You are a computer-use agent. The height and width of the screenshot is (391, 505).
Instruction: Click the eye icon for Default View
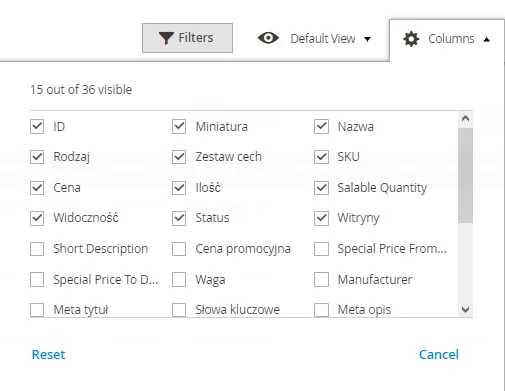coord(268,38)
